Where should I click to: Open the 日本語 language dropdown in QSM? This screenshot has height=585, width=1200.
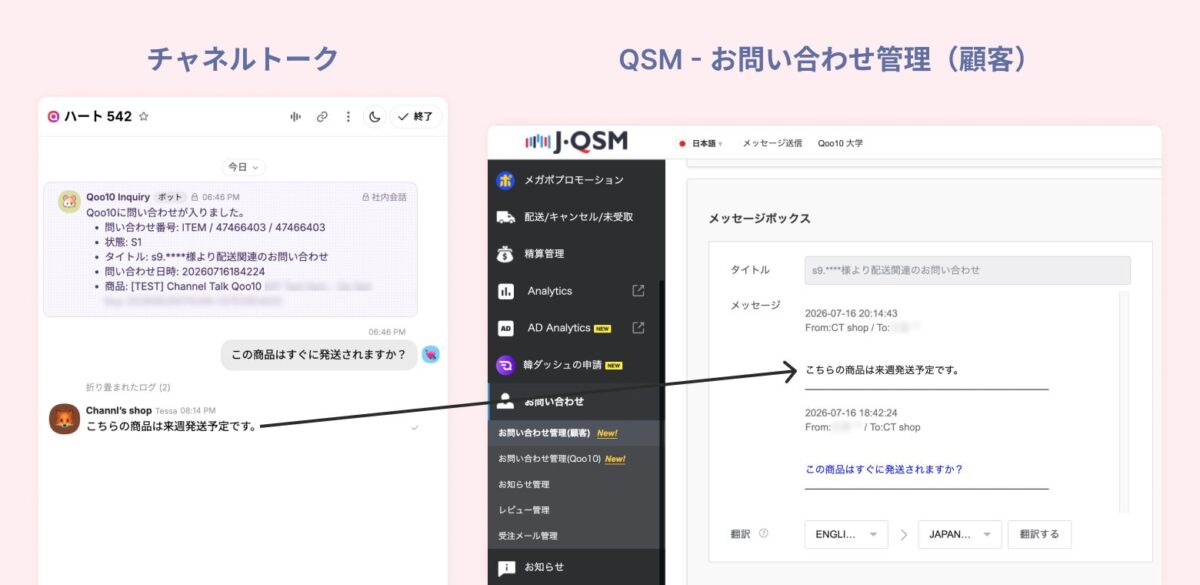701,144
